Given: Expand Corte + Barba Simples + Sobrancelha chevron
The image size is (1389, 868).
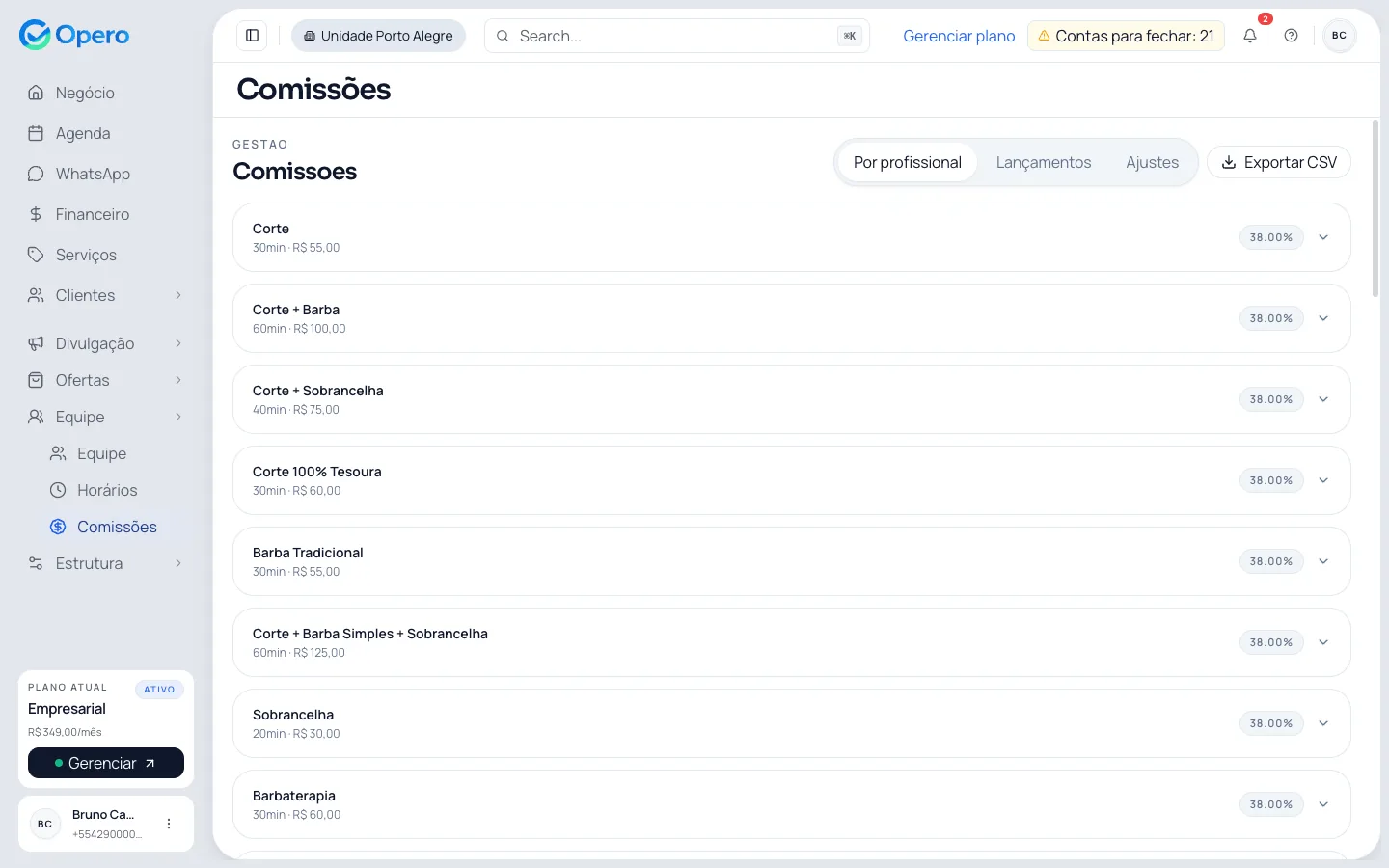Looking at the screenshot, I should (x=1323, y=642).
